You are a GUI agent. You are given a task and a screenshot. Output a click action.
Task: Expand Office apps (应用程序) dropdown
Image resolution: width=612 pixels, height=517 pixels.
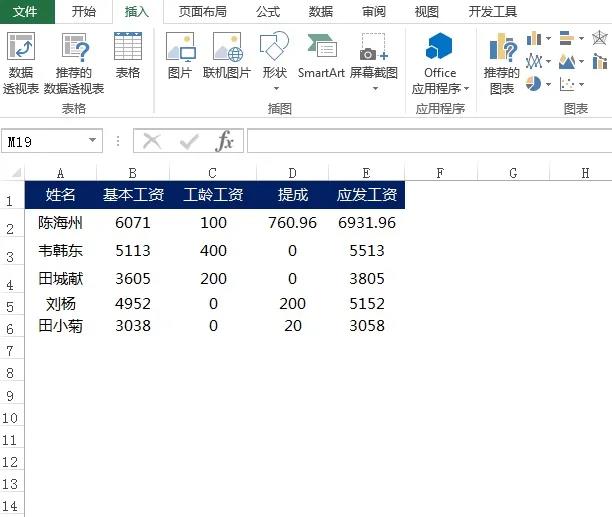pos(440,88)
